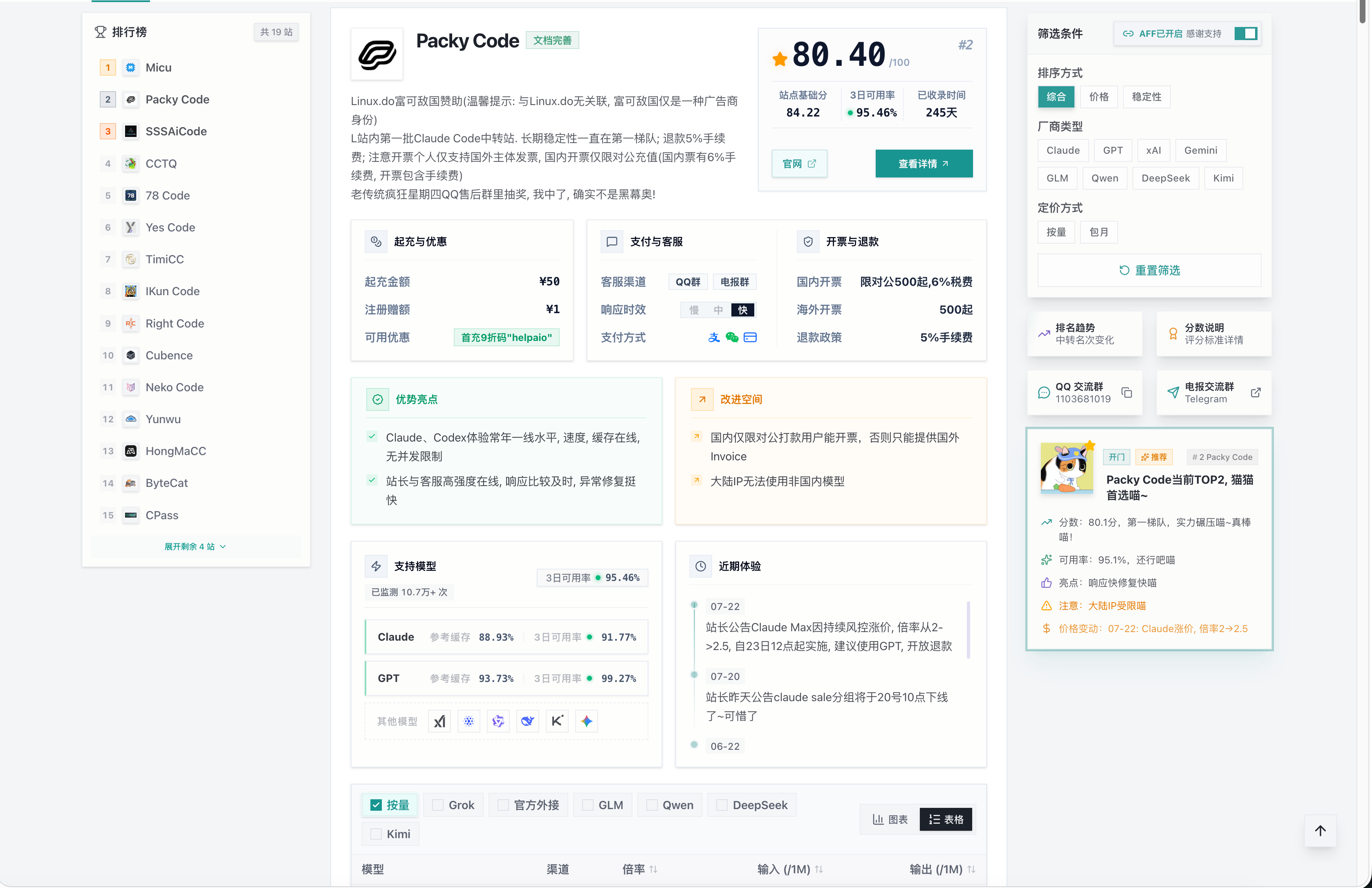Click the WeChat pay icon
Image resolution: width=1372 pixels, height=888 pixels.
(x=732, y=337)
